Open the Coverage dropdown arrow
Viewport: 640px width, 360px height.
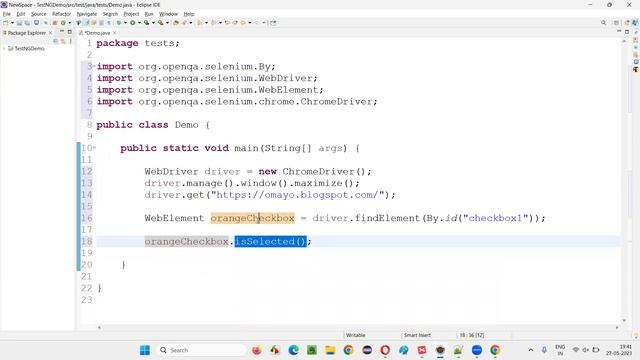pos(153,23)
